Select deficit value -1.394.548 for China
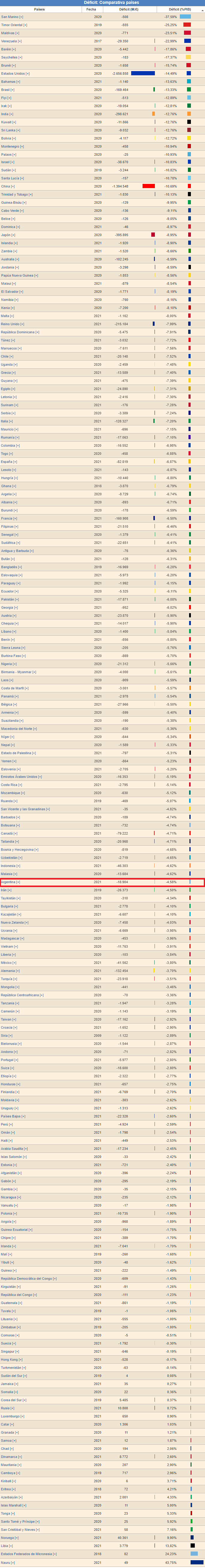This screenshot has width=205, height=1568. [x=120, y=186]
